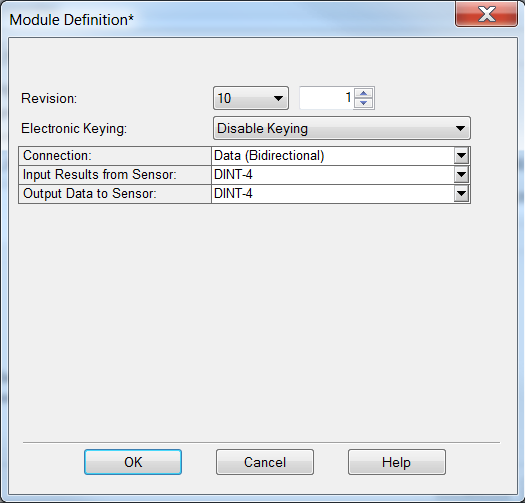Expand the Output Data to Sensor arrow

click(x=461, y=194)
